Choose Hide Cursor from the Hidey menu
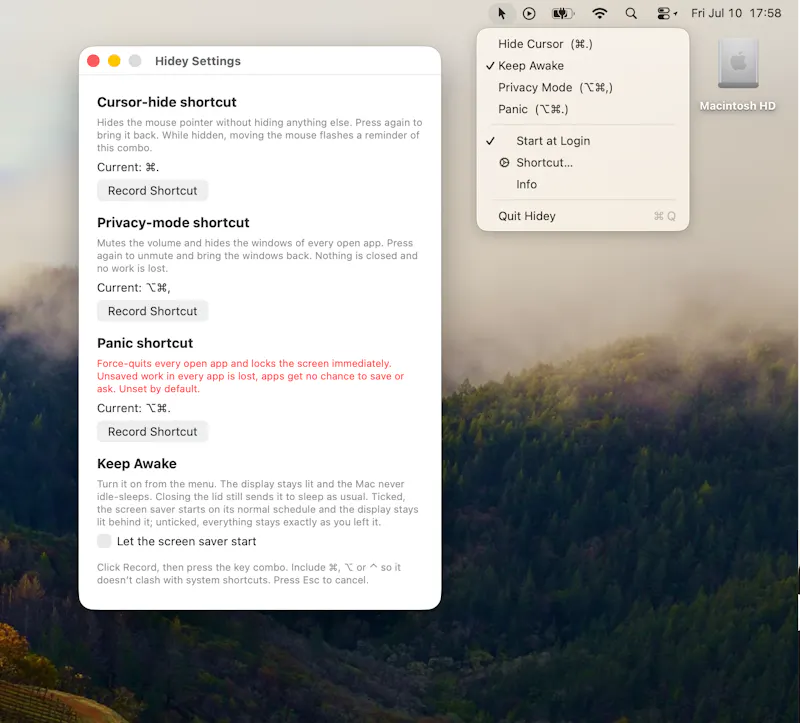Image resolution: width=800 pixels, height=723 pixels. [583, 44]
